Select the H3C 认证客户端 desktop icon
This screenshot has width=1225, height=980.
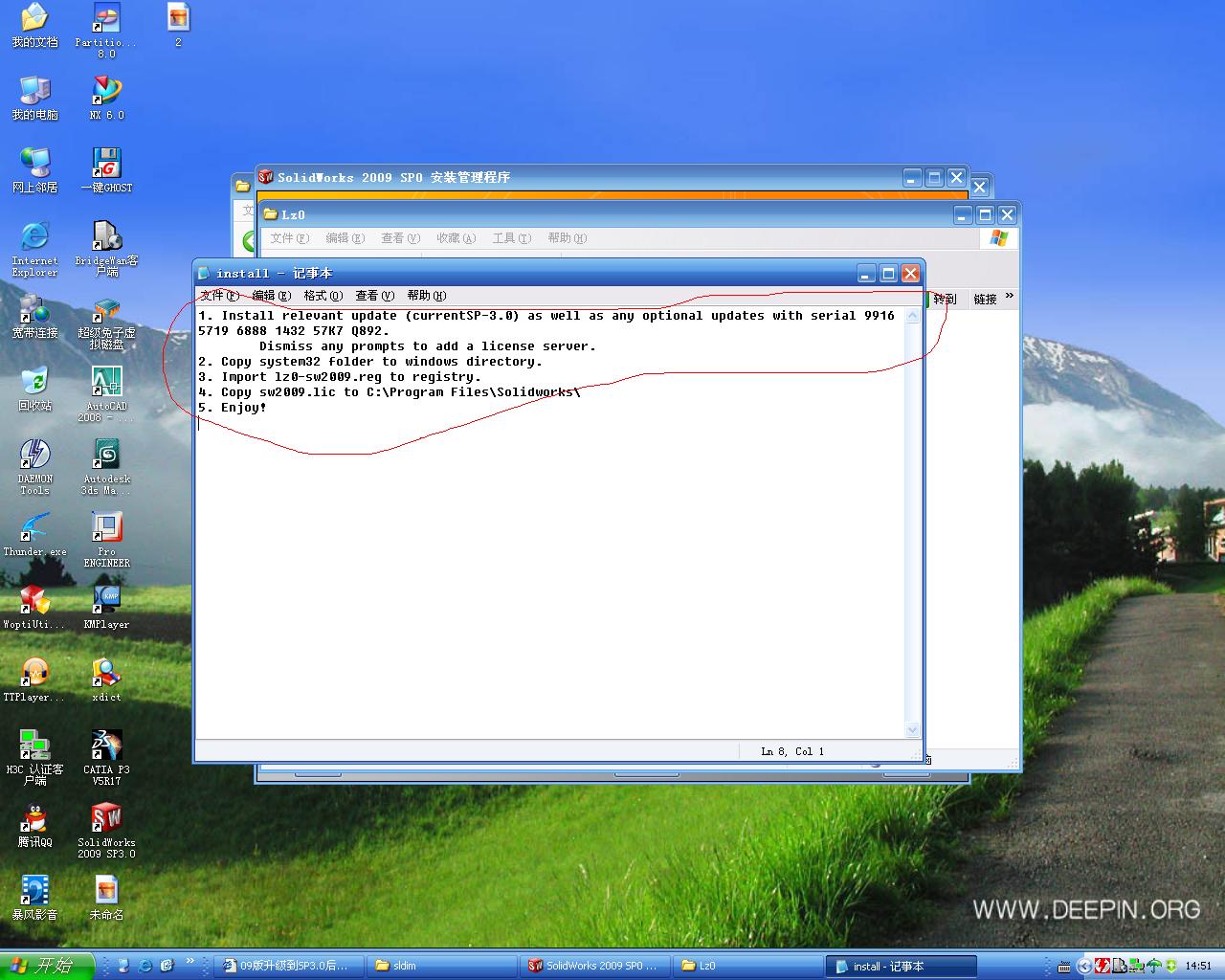34,758
